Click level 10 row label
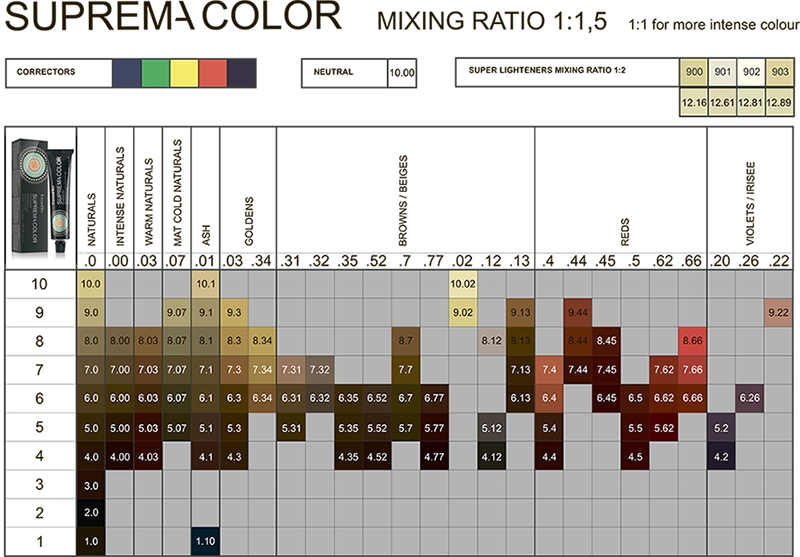The height and width of the screenshot is (557, 800). (39, 284)
